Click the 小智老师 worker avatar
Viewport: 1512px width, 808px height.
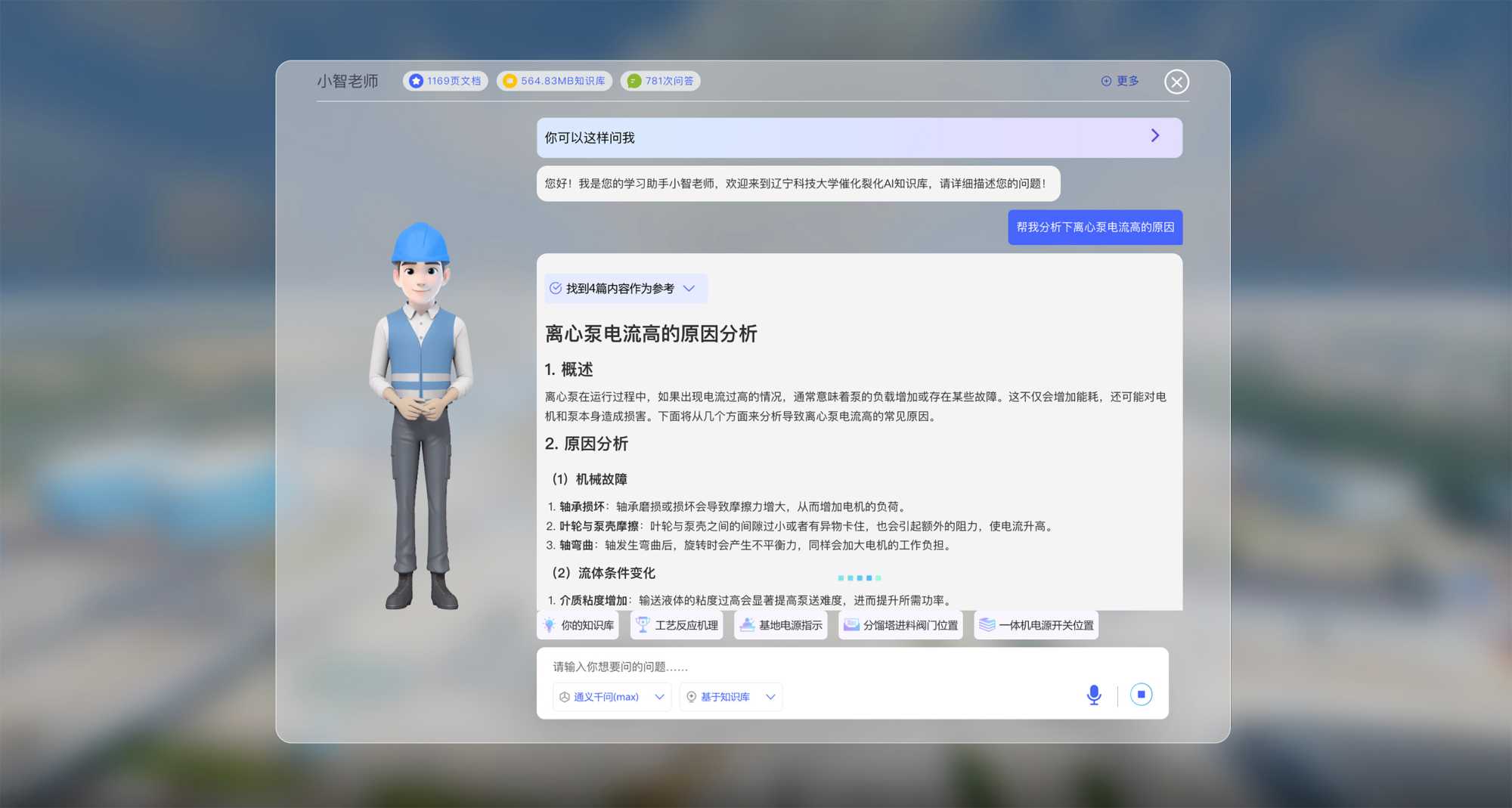421,416
